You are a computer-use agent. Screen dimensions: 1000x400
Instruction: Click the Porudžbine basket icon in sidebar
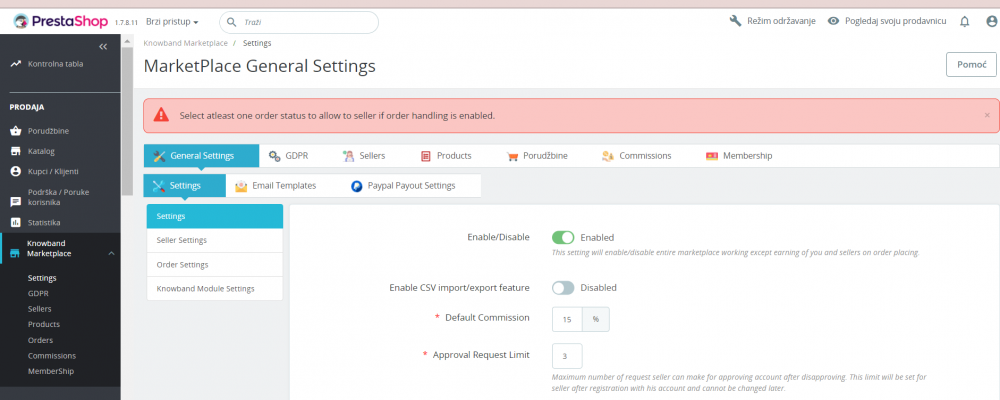[x=16, y=130]
